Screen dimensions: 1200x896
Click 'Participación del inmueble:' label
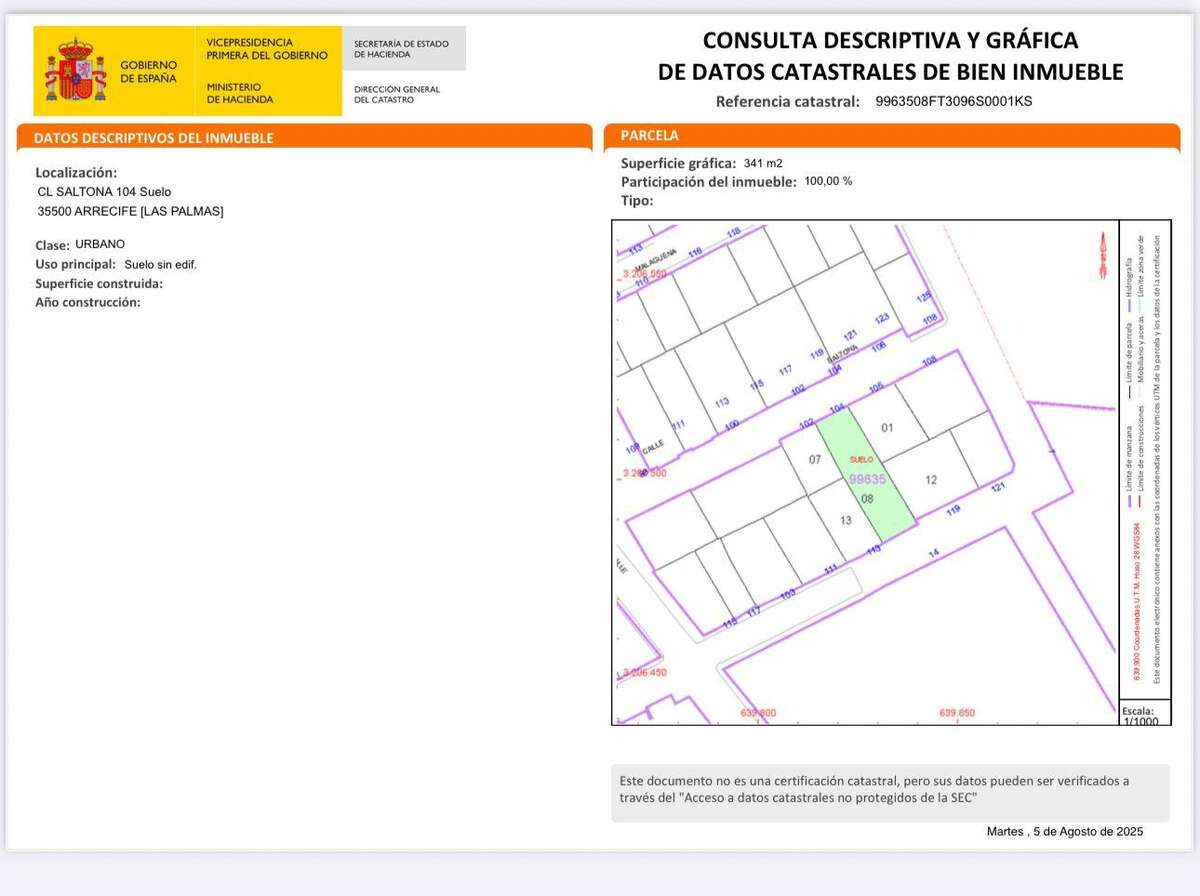pyautogui.click(x=708, y=182)
